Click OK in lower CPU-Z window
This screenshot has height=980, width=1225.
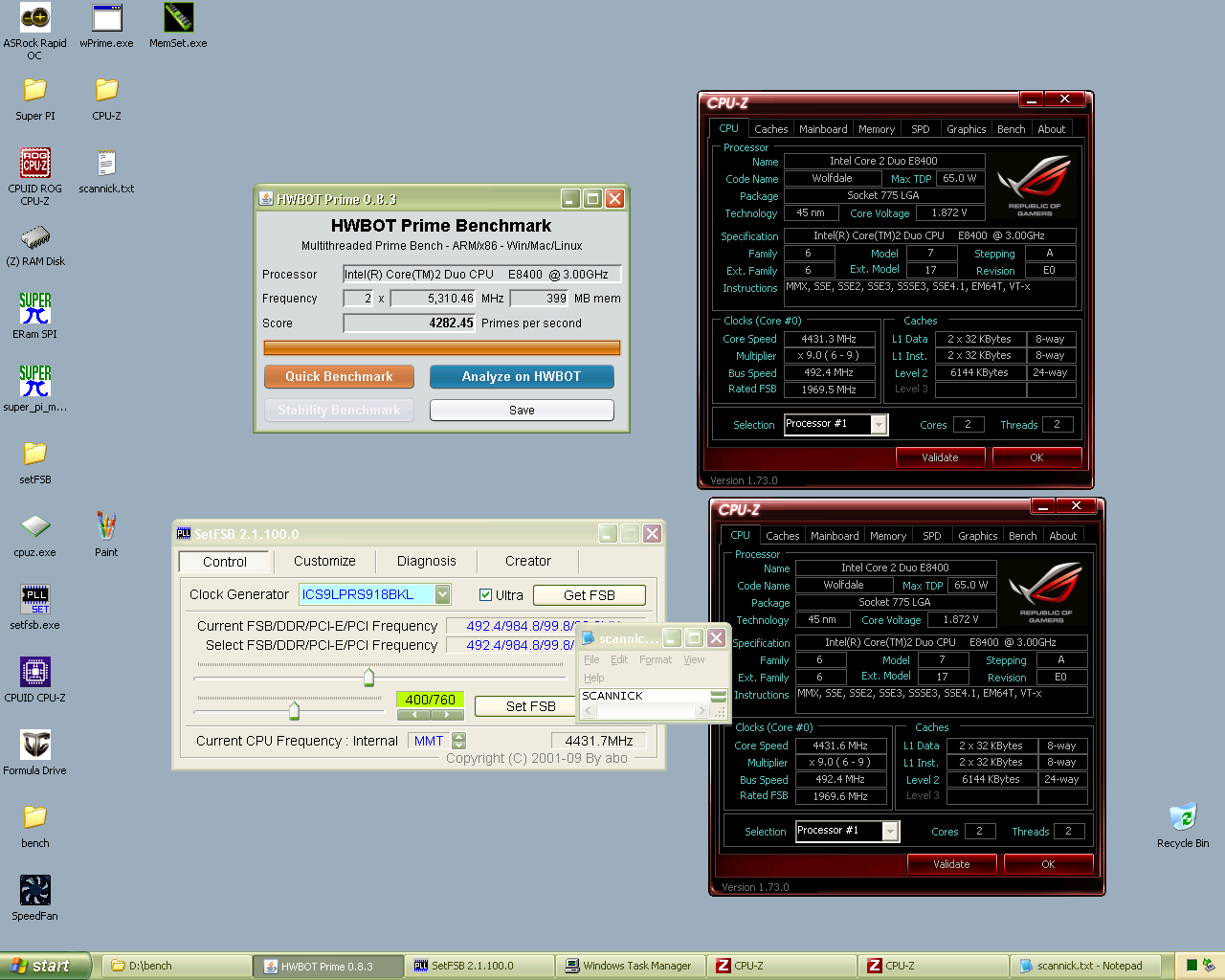coord(1048,864)
